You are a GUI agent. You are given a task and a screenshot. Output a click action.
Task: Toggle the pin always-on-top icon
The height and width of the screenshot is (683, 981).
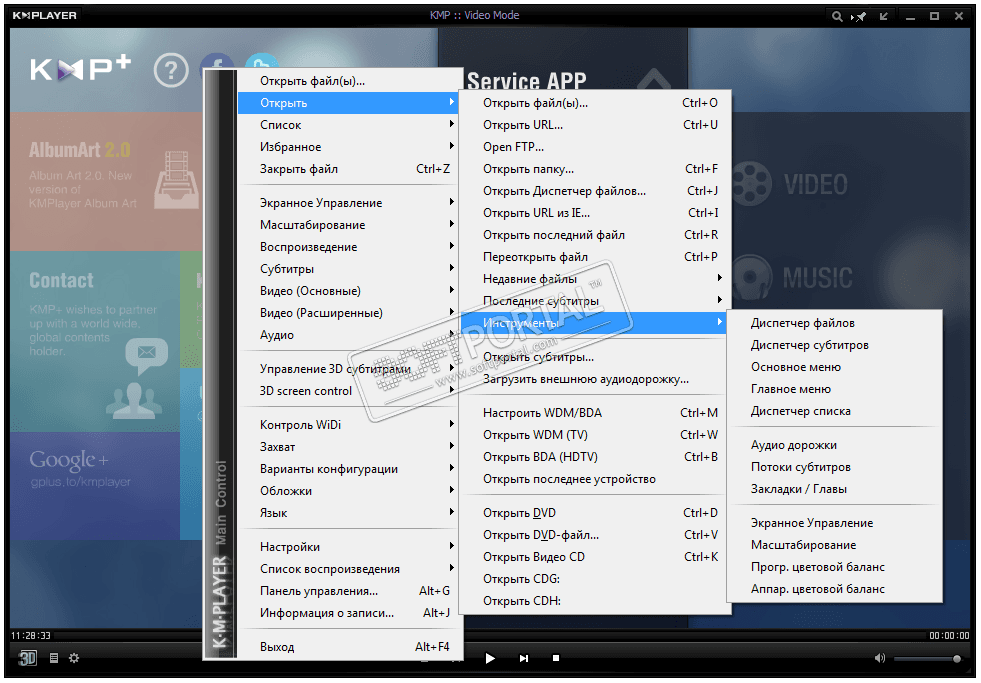859,16
